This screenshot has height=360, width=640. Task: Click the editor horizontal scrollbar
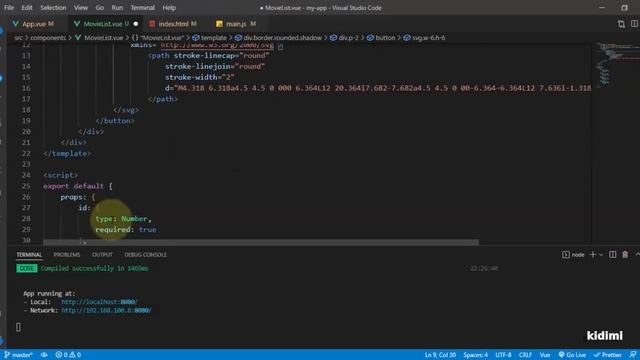[261, 242]
